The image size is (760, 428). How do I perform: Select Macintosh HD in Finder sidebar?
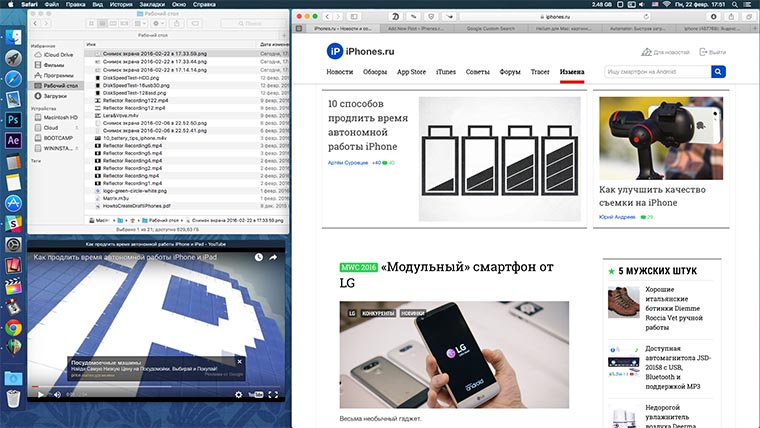point(58,117)
